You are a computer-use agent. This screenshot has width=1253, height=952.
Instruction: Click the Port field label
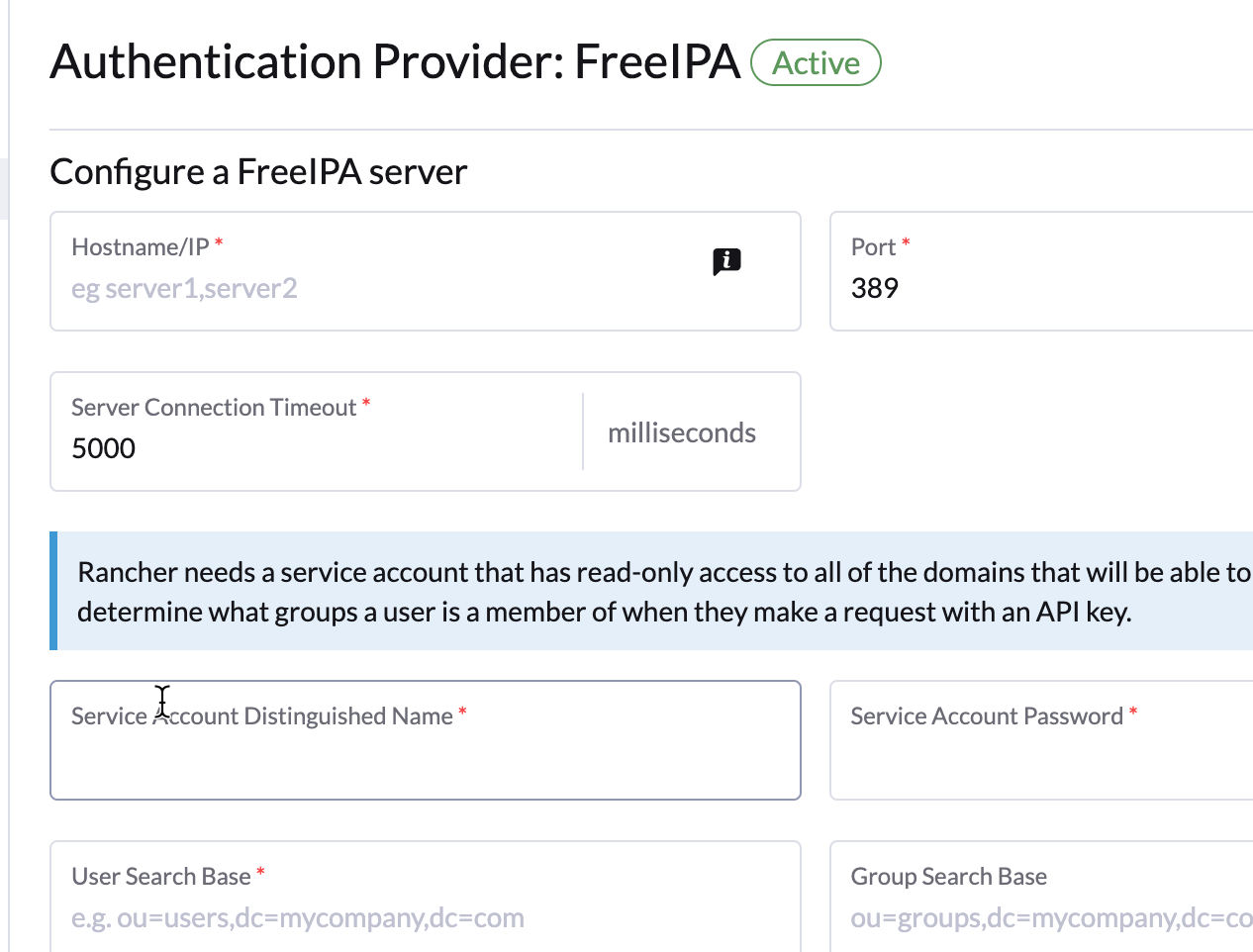(875, 245)
